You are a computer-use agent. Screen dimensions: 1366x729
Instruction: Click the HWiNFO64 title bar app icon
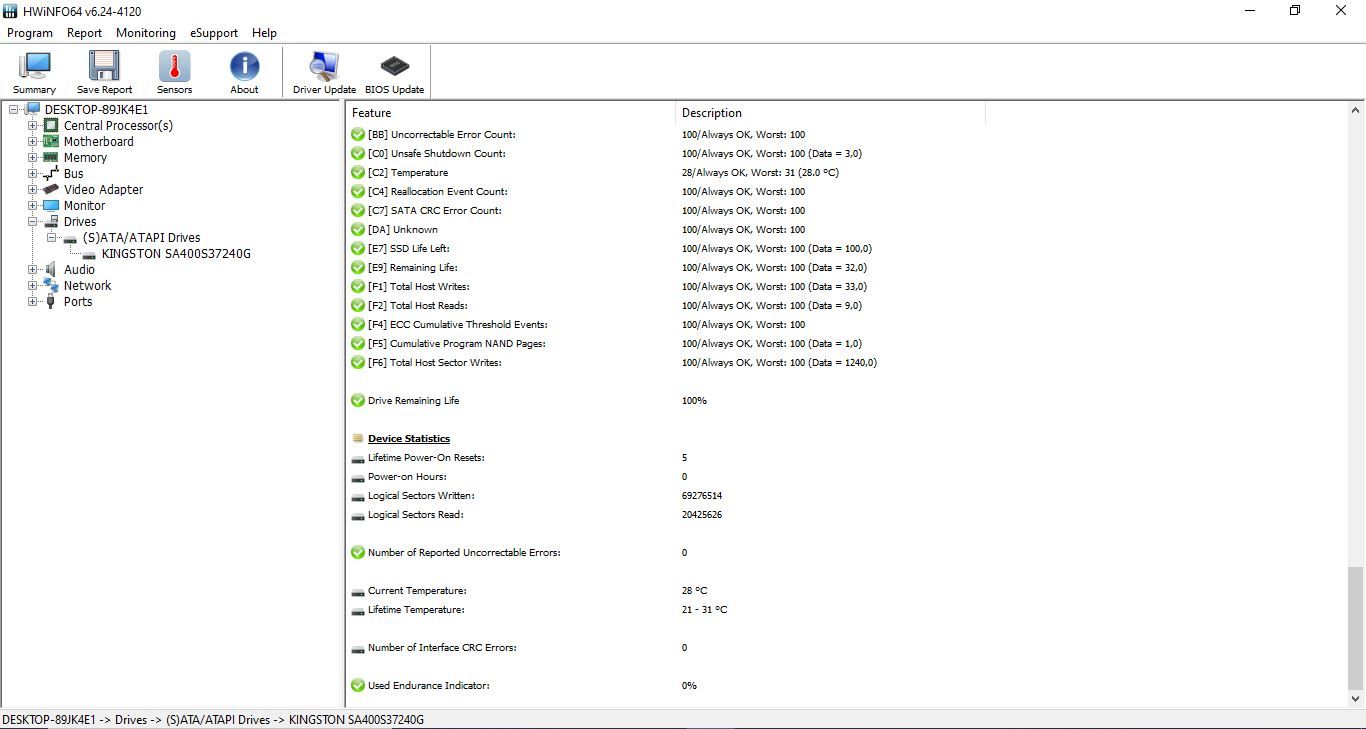pos(10,11)
